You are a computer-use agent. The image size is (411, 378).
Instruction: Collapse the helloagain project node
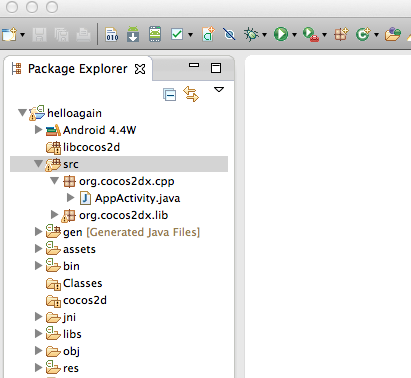coord(22,113)
